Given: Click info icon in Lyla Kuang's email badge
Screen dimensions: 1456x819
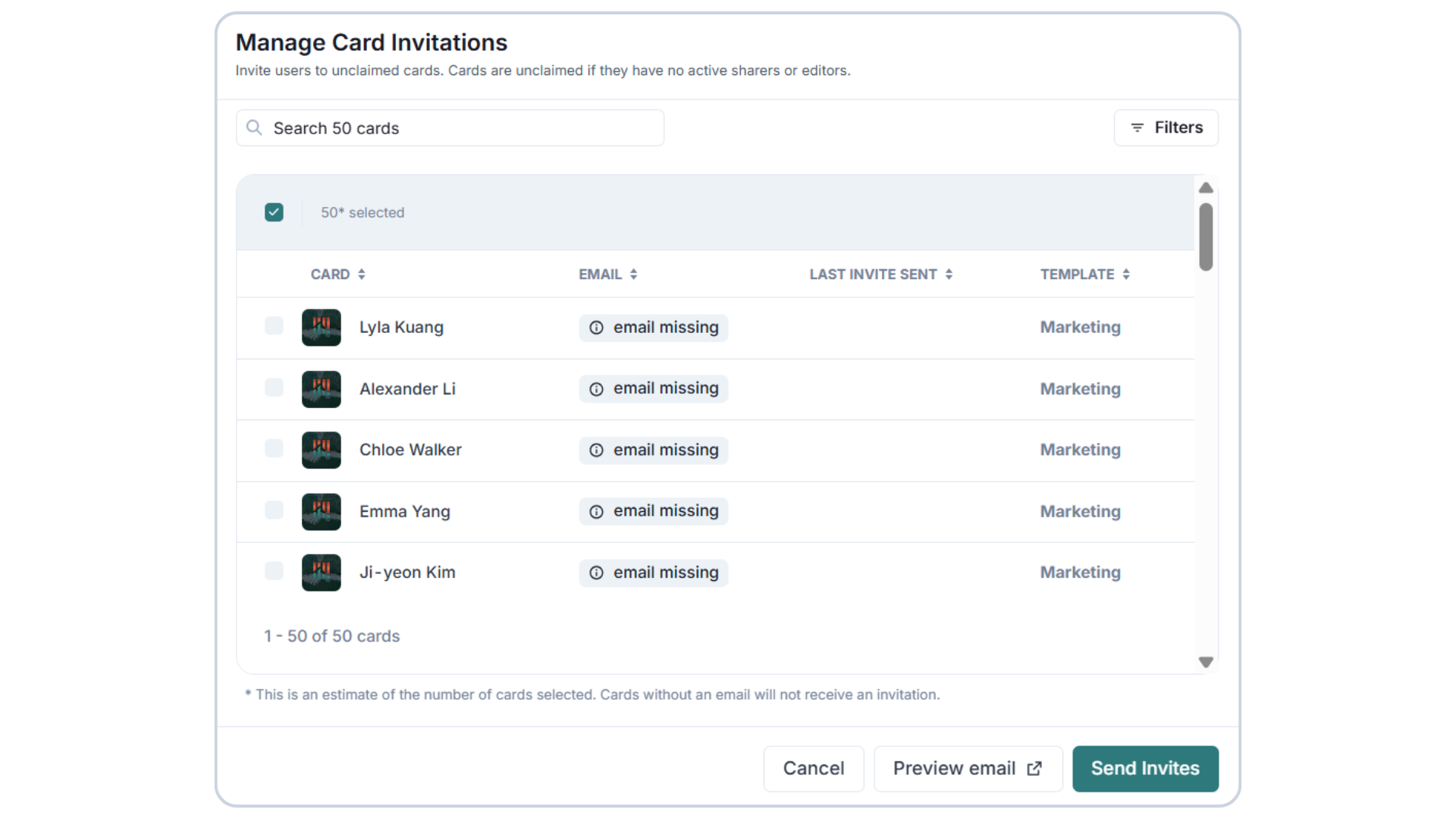Looking at the screenshot, I should point(597,328).
